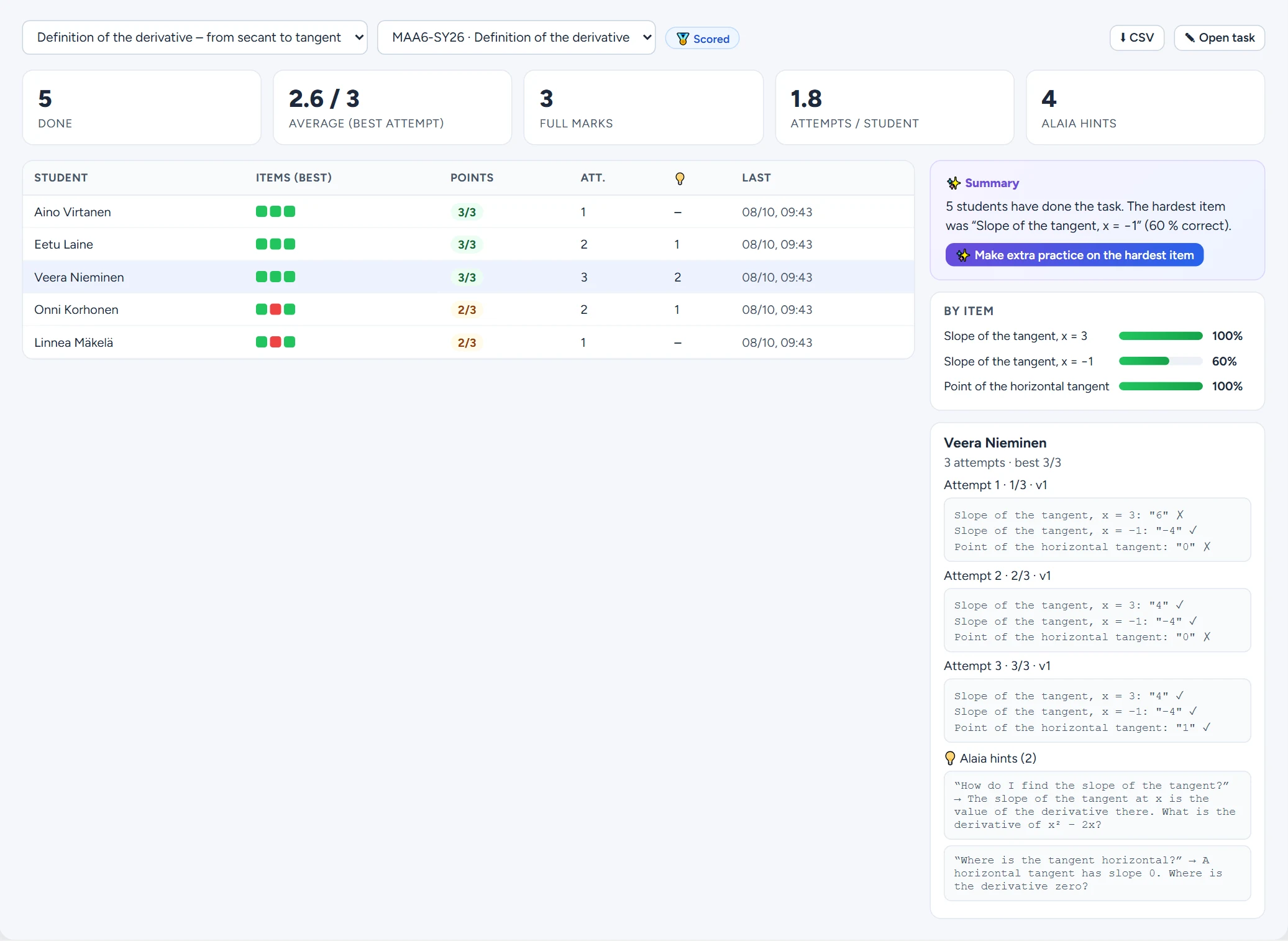Click the Attempt 1 · 1/3 · v1 heading
This screenshot has width=1288, height=941.
pyautogui.click(x=995, y=485)
